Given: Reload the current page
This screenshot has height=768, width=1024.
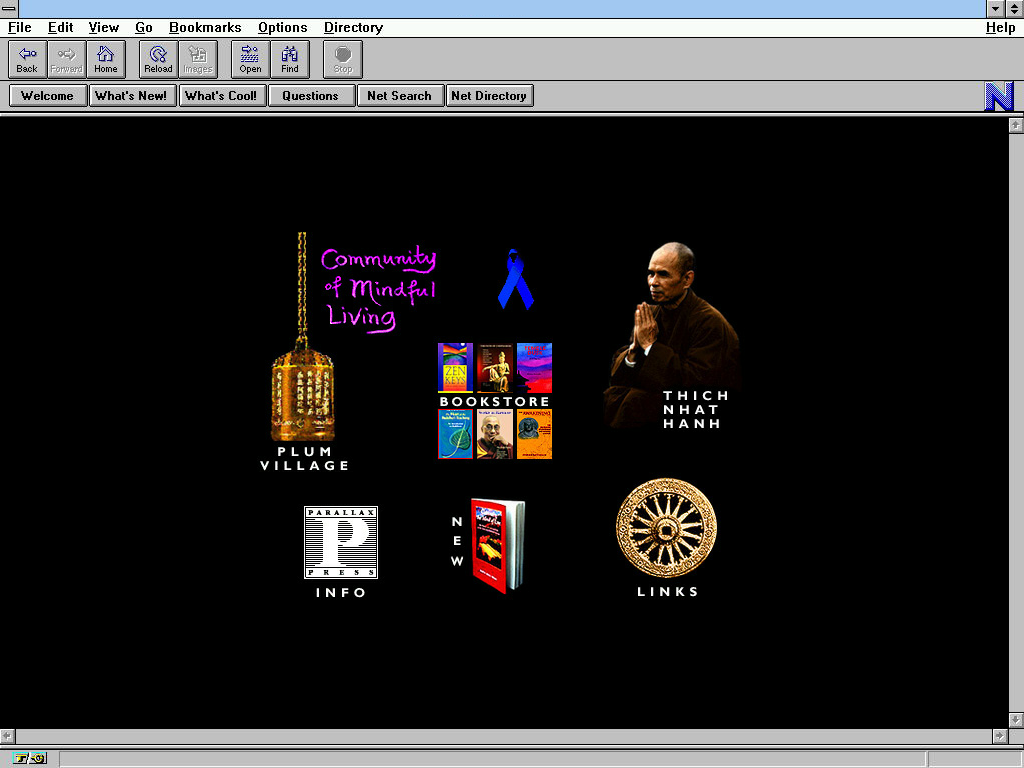Looking at the screenshot, I should pyautogui.click(x=158, y=59).
